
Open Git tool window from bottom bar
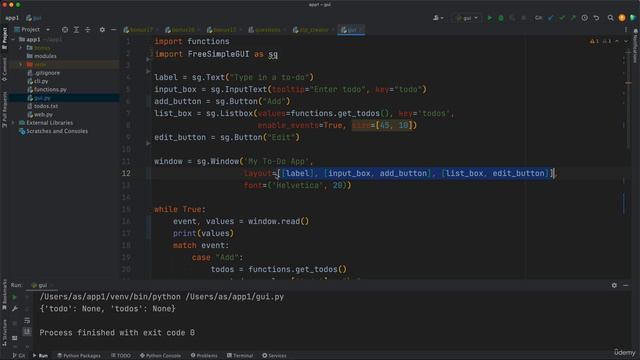point(18,356)
